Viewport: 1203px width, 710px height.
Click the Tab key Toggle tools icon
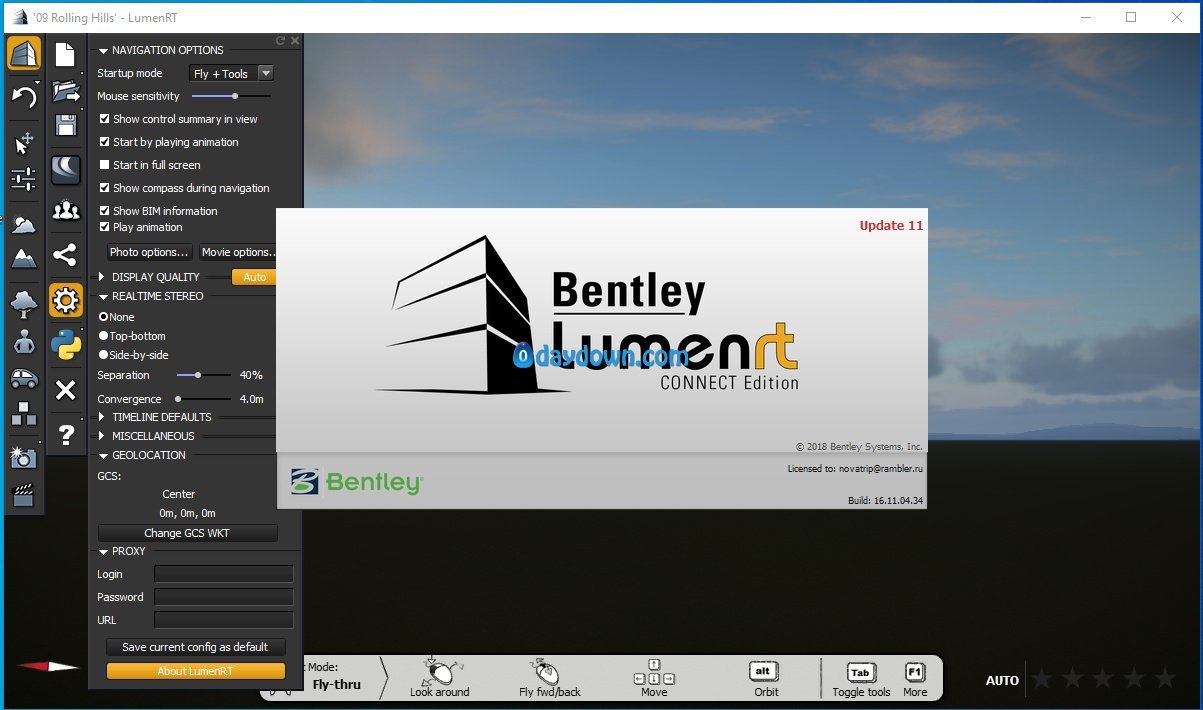point(860,672)
